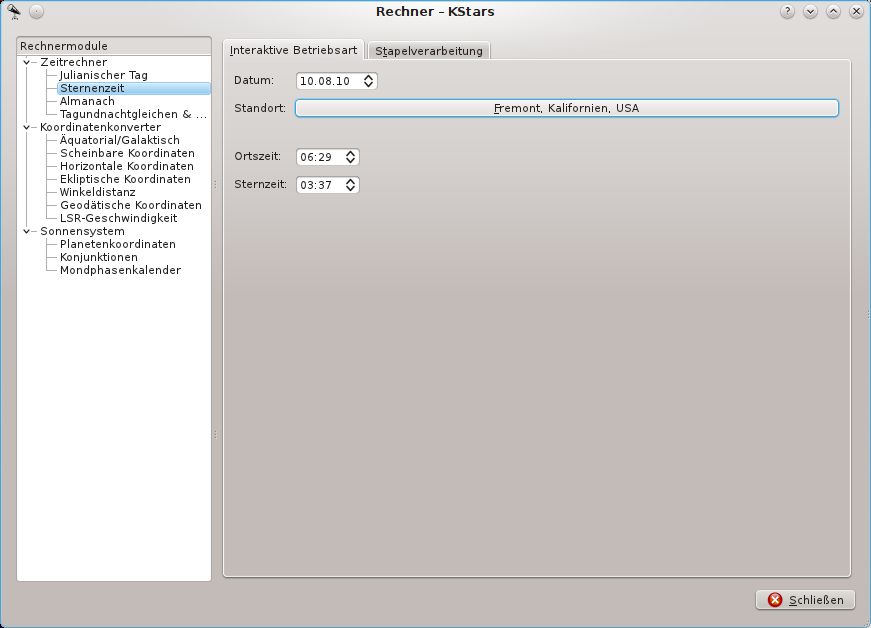The image size is (871, 628).
Task: Decrease the Ortszeit value with down arrow
Action: [350, 160]
